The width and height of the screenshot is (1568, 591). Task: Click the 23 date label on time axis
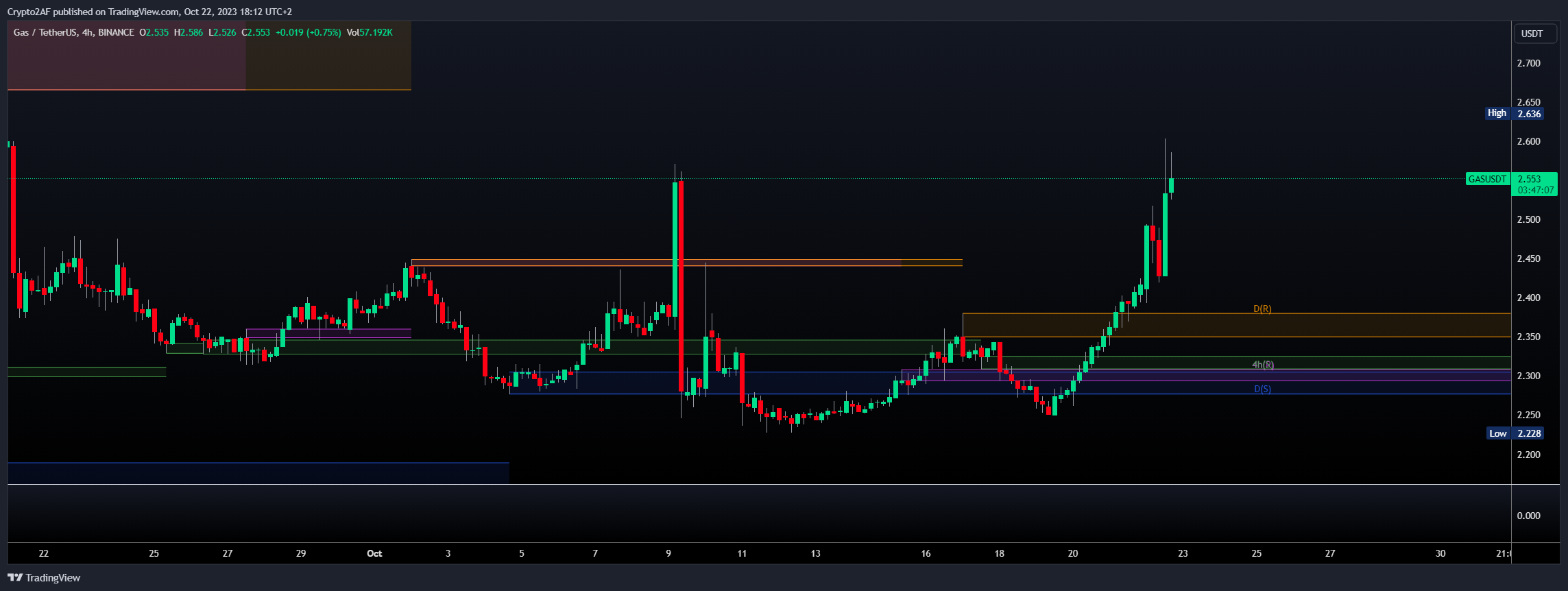[x=1183, y=553]
